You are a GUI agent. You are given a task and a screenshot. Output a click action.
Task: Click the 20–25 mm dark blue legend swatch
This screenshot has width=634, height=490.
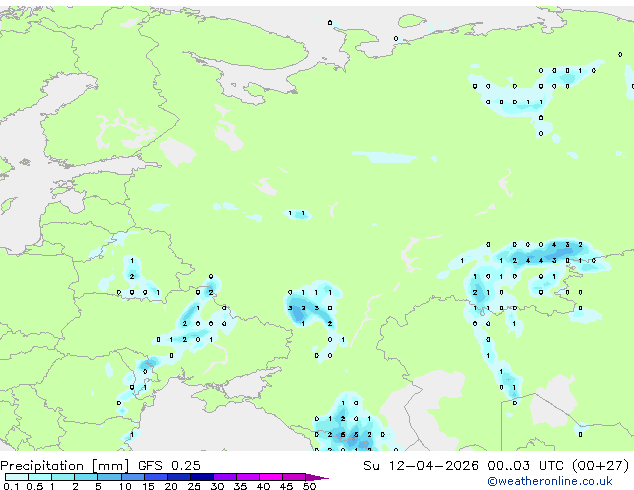pos(178,477)
